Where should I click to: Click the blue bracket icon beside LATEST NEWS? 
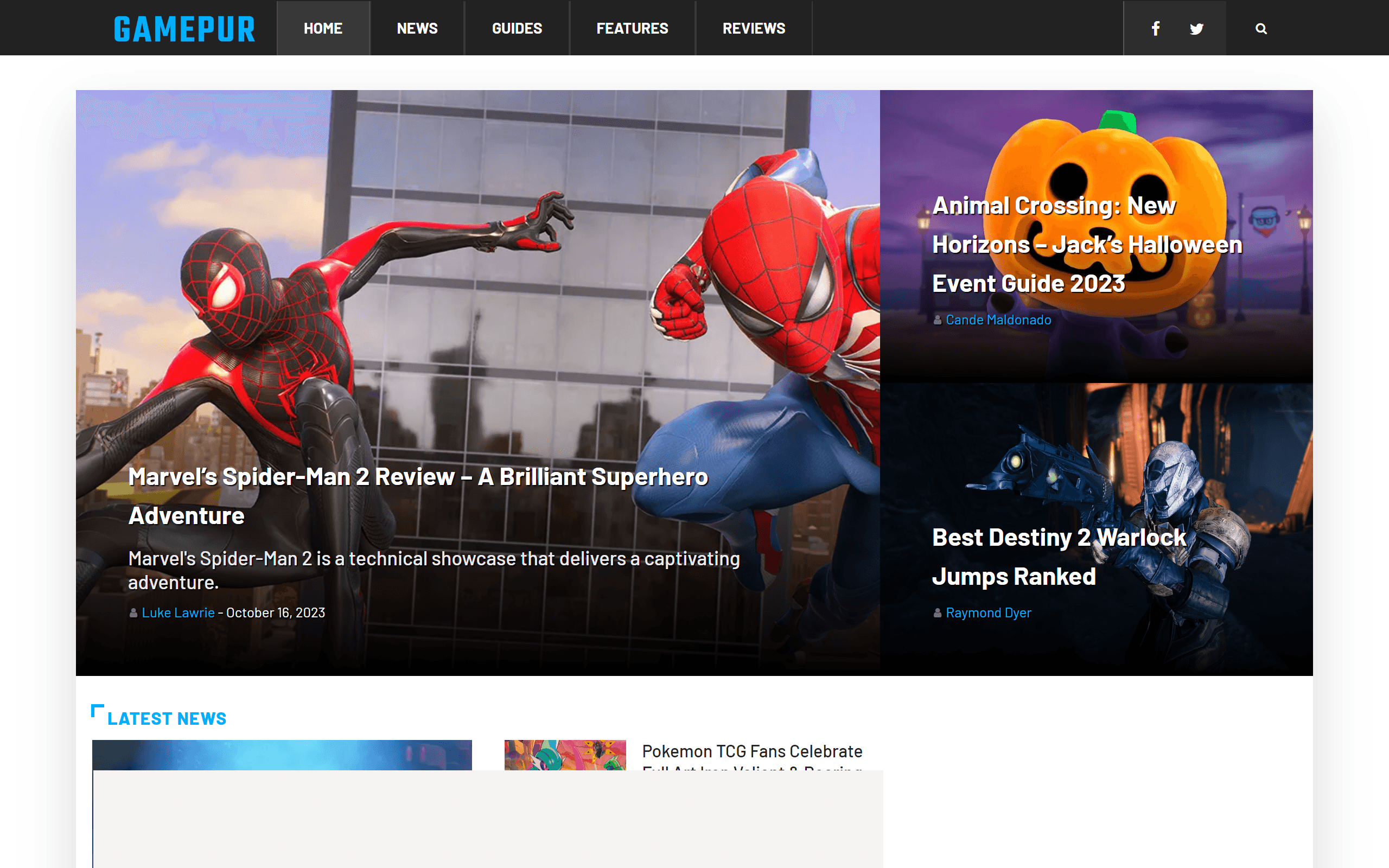pos(99,711)
